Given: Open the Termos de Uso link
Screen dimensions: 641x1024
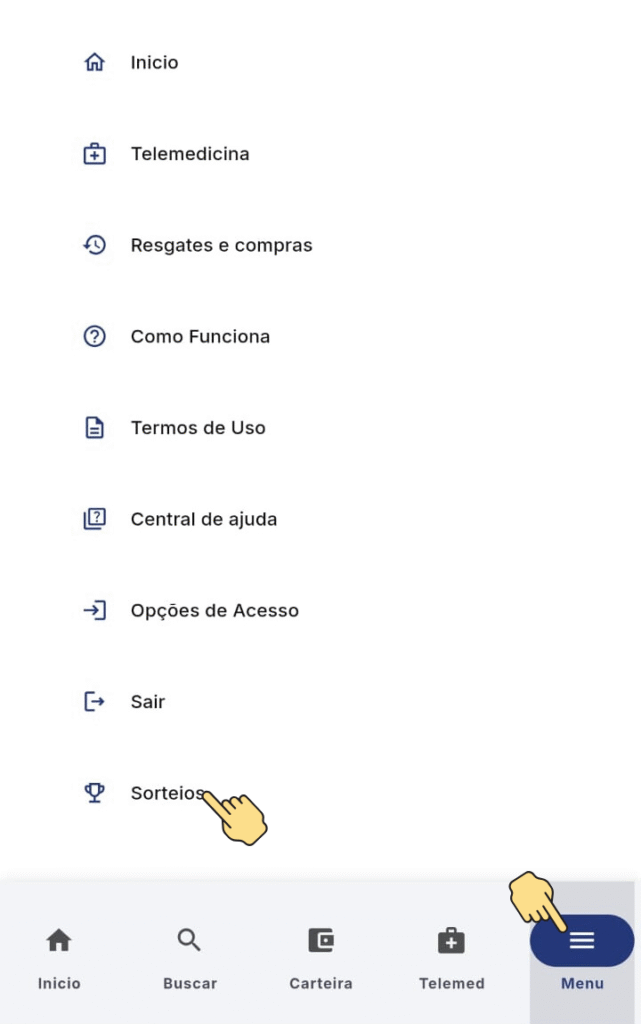Looking at the screenshot, I should 198,428.
